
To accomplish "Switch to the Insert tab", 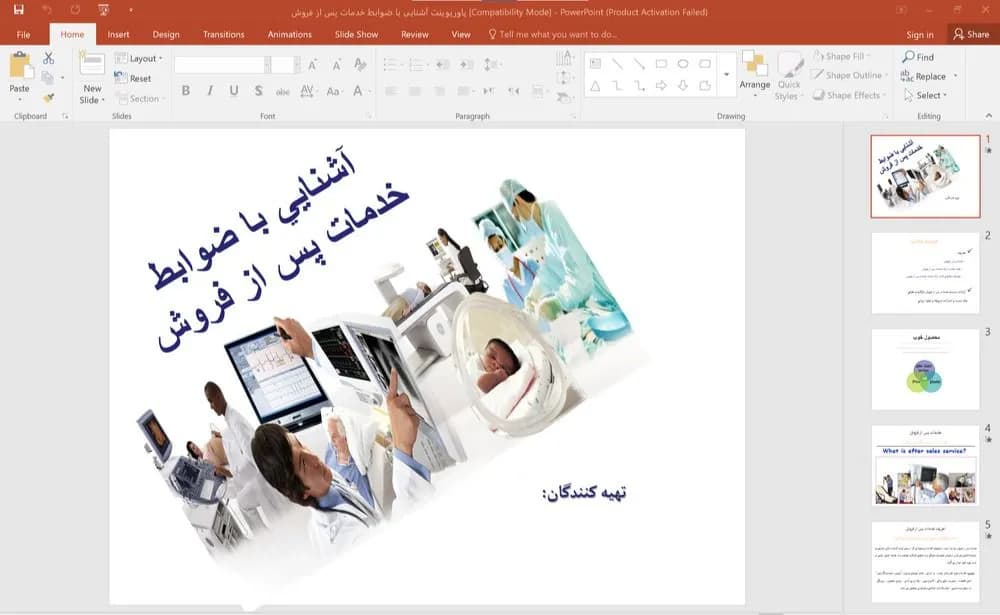I will (x=118, y=34).
